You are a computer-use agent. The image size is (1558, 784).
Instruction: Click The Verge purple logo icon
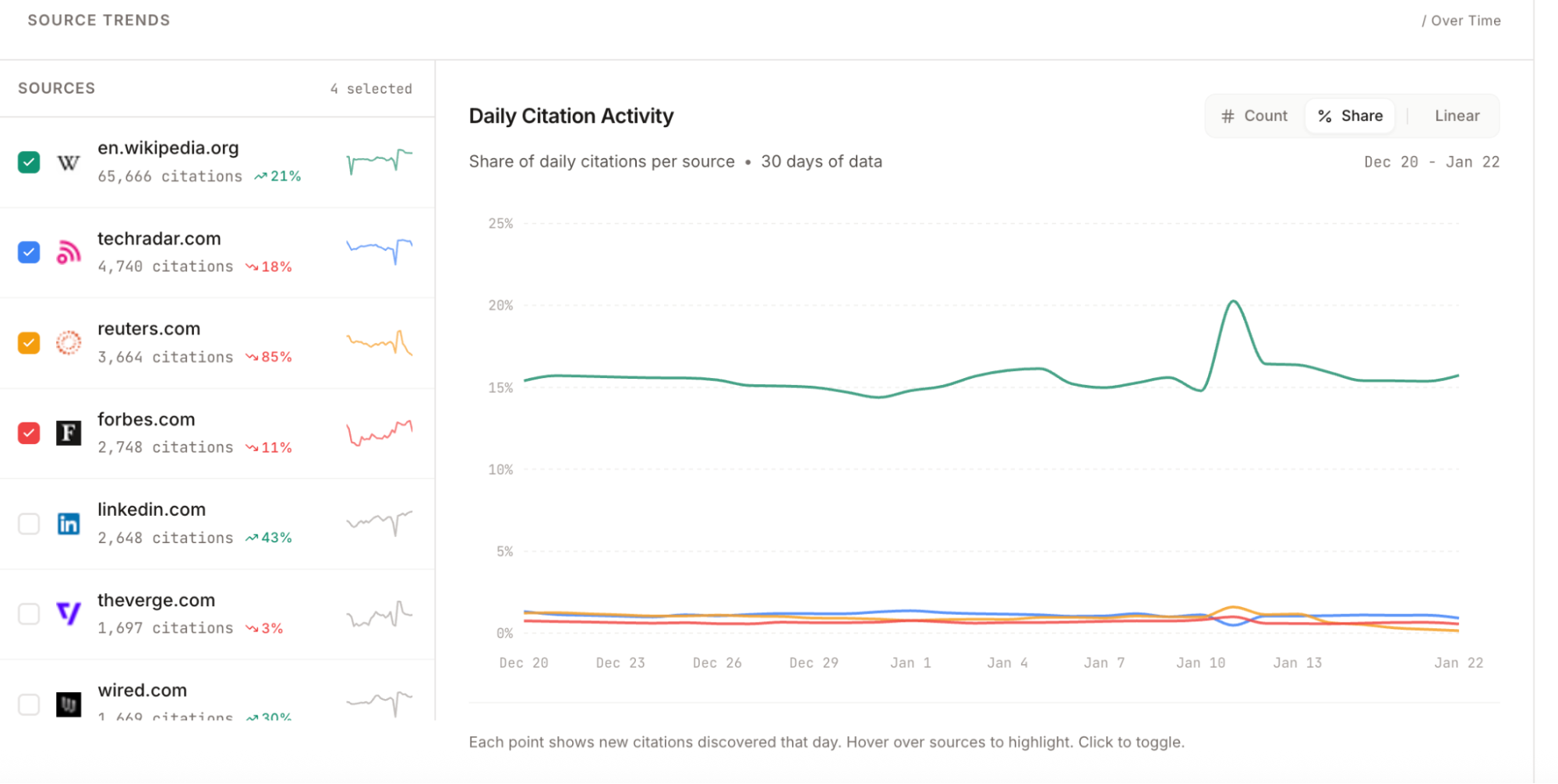click(x=69, y=614)
